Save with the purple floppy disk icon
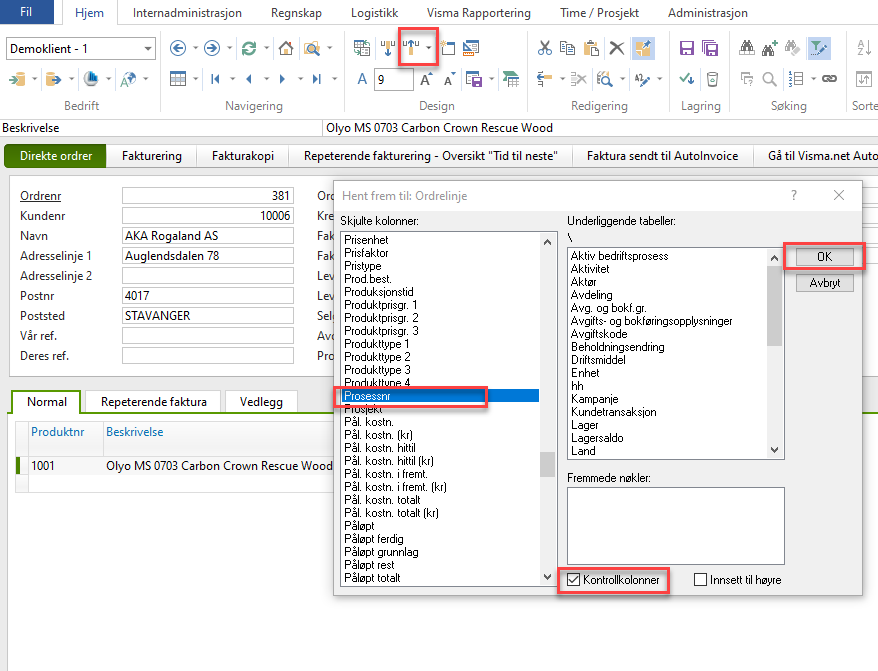 (686, 49)
